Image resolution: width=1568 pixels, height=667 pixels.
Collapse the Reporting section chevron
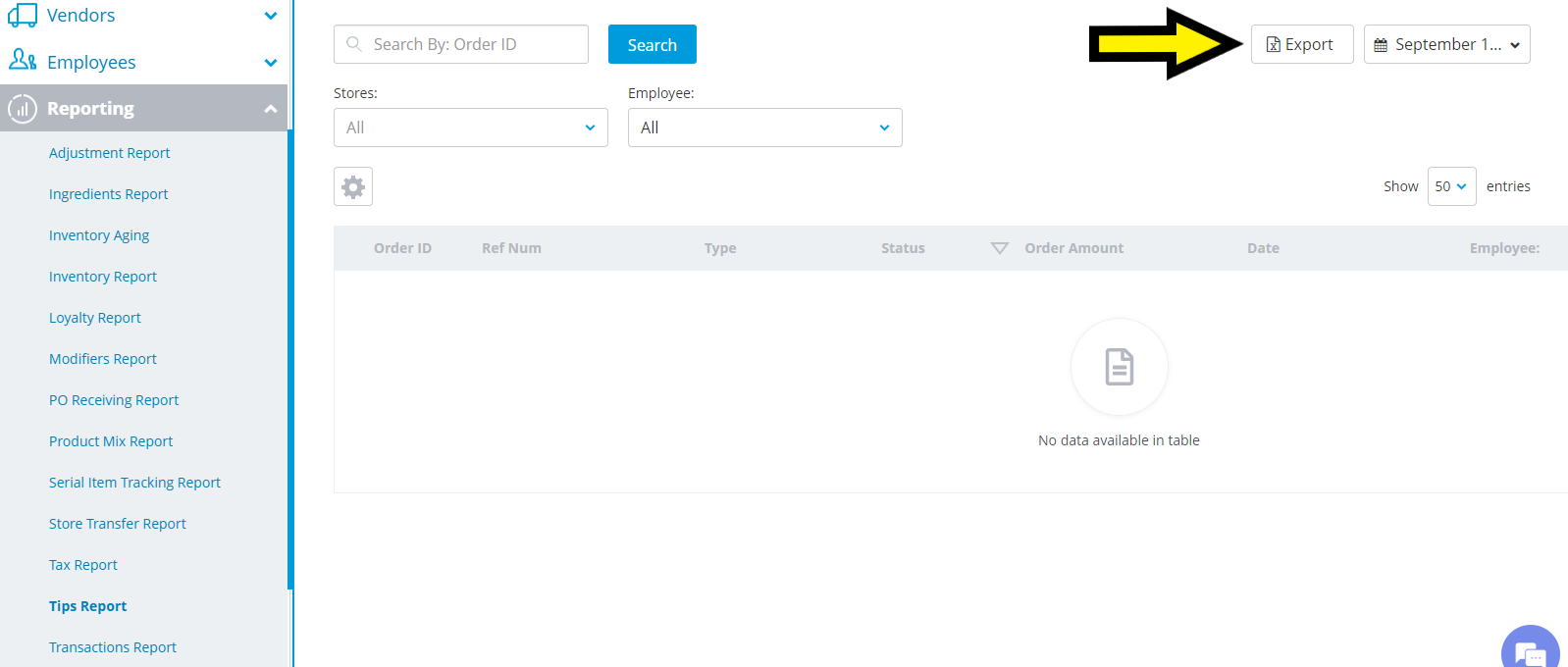(271, 109)
